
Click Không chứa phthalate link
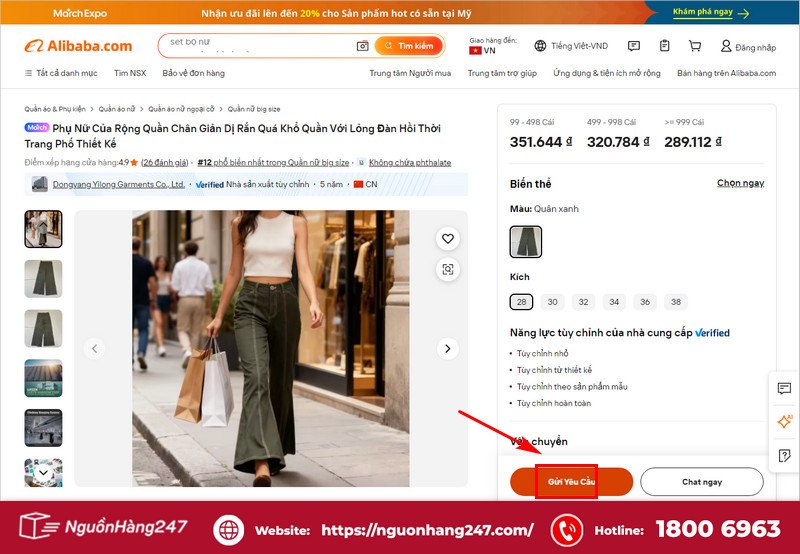click(x=410, y=163)
